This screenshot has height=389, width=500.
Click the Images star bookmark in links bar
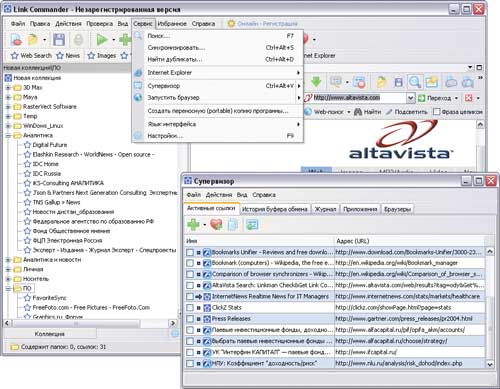pyautogui.click(x=102, y=55)
